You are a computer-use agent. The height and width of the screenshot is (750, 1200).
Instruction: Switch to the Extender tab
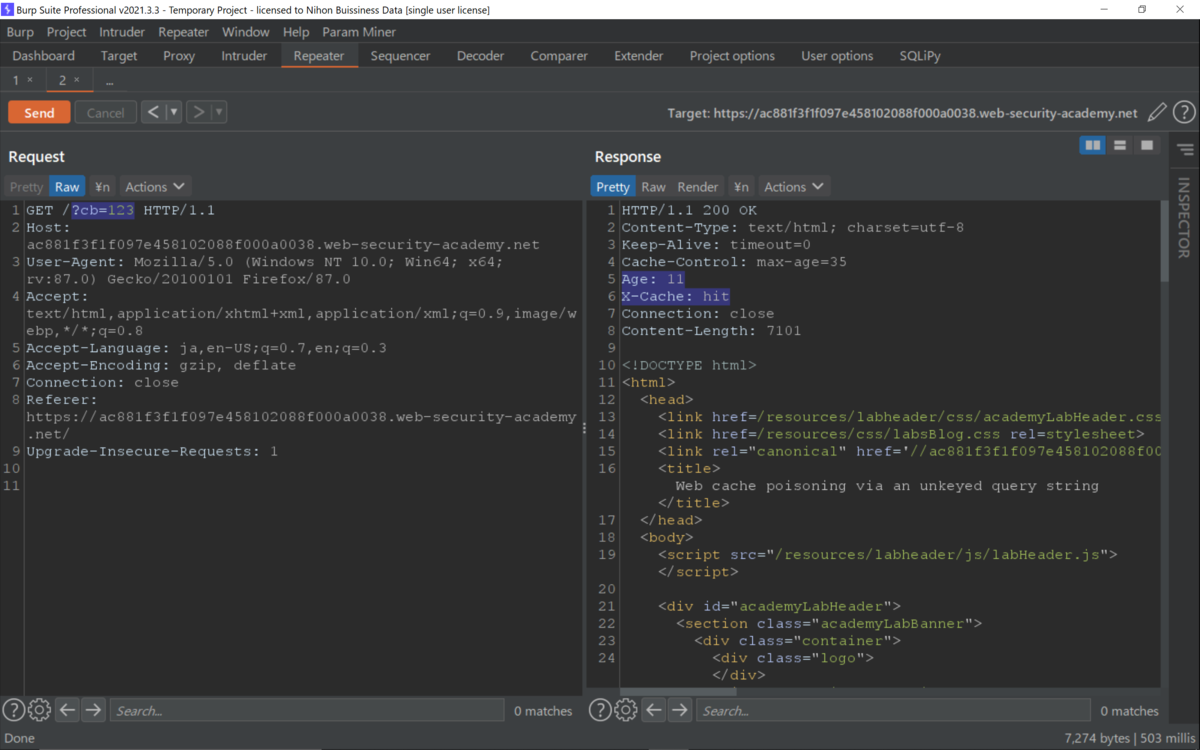[x=639, y=56]
